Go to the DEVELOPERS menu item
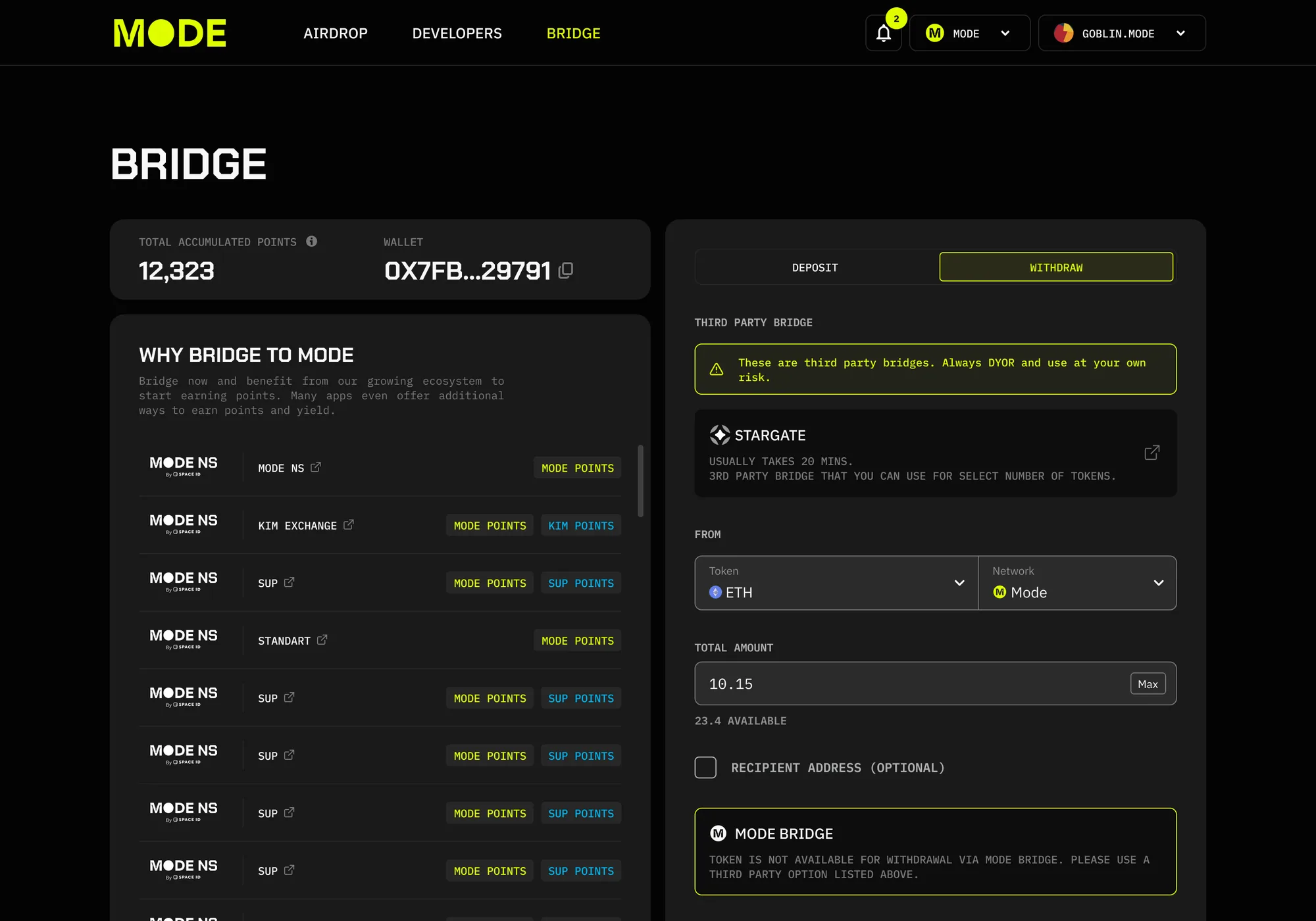Screen dimensions: 1316x921 click(457, 34)
